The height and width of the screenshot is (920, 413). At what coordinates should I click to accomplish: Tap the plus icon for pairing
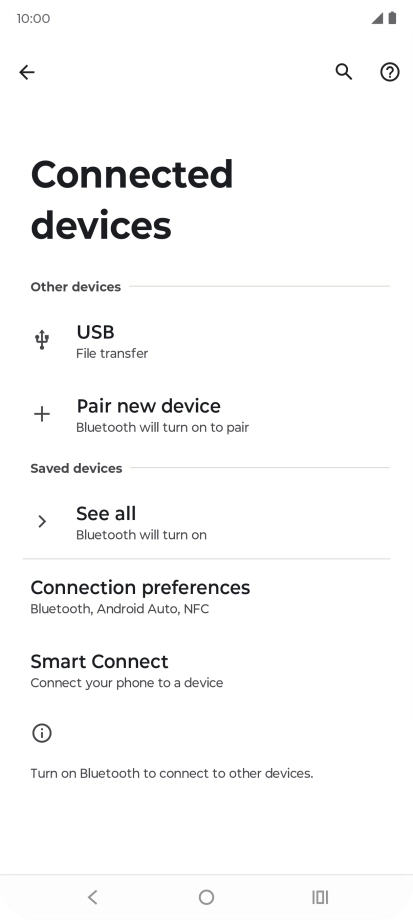pos(42,414)
